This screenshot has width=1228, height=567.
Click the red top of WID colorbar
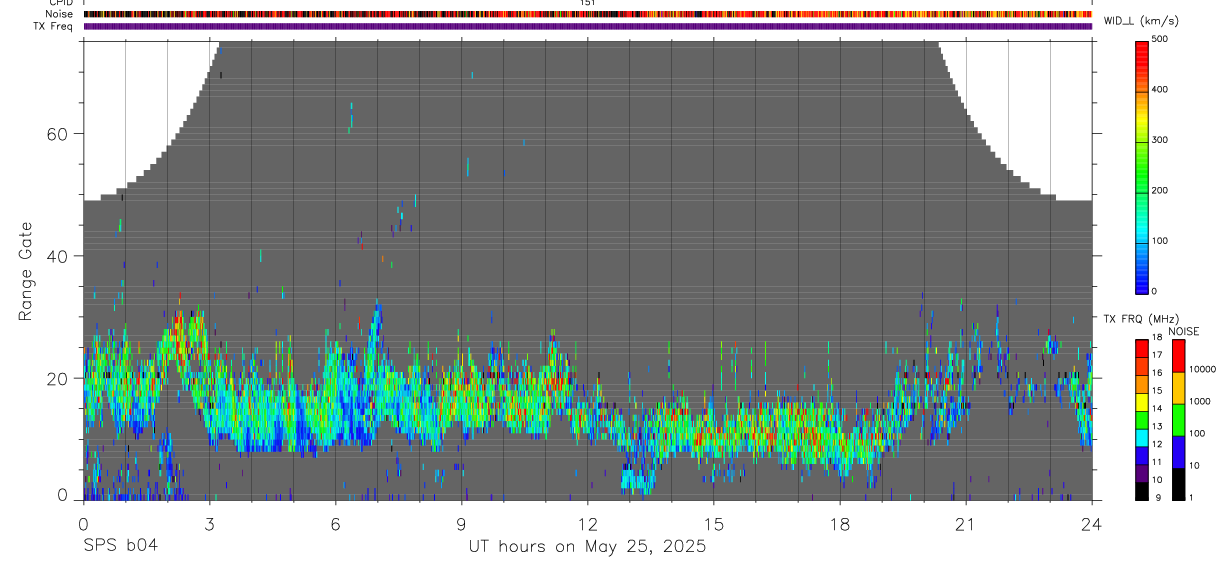[x=1142, y=50]
